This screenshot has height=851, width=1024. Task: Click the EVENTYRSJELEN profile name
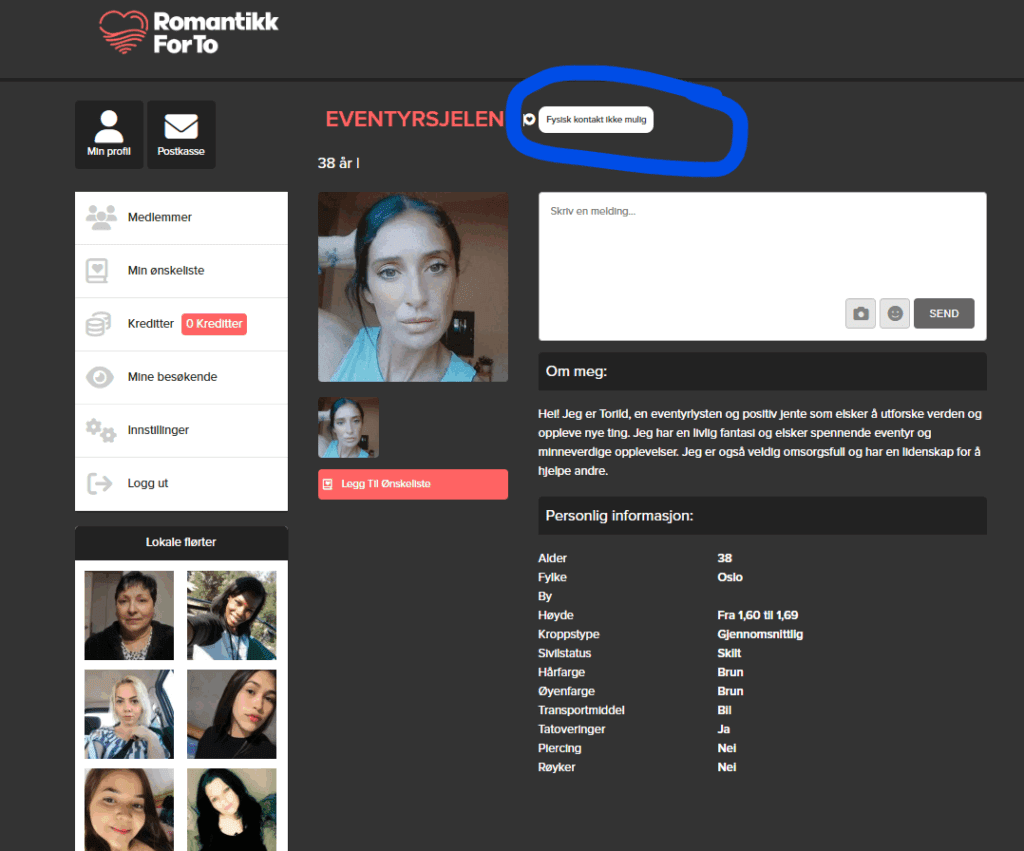pyautogui.click(x=415, y=120)
